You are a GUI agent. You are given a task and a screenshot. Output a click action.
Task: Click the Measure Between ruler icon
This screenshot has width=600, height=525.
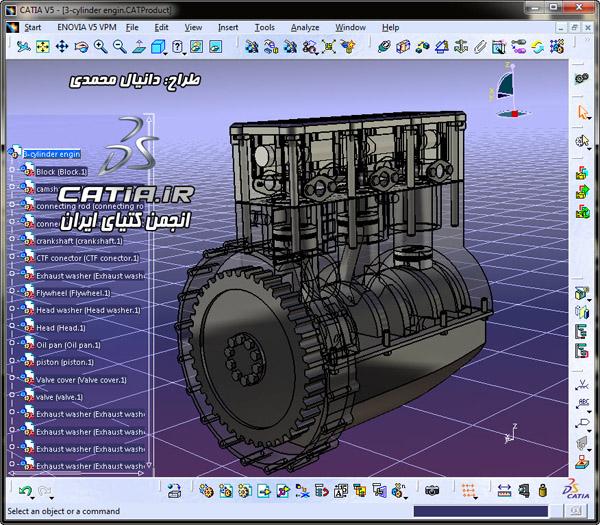504,490
